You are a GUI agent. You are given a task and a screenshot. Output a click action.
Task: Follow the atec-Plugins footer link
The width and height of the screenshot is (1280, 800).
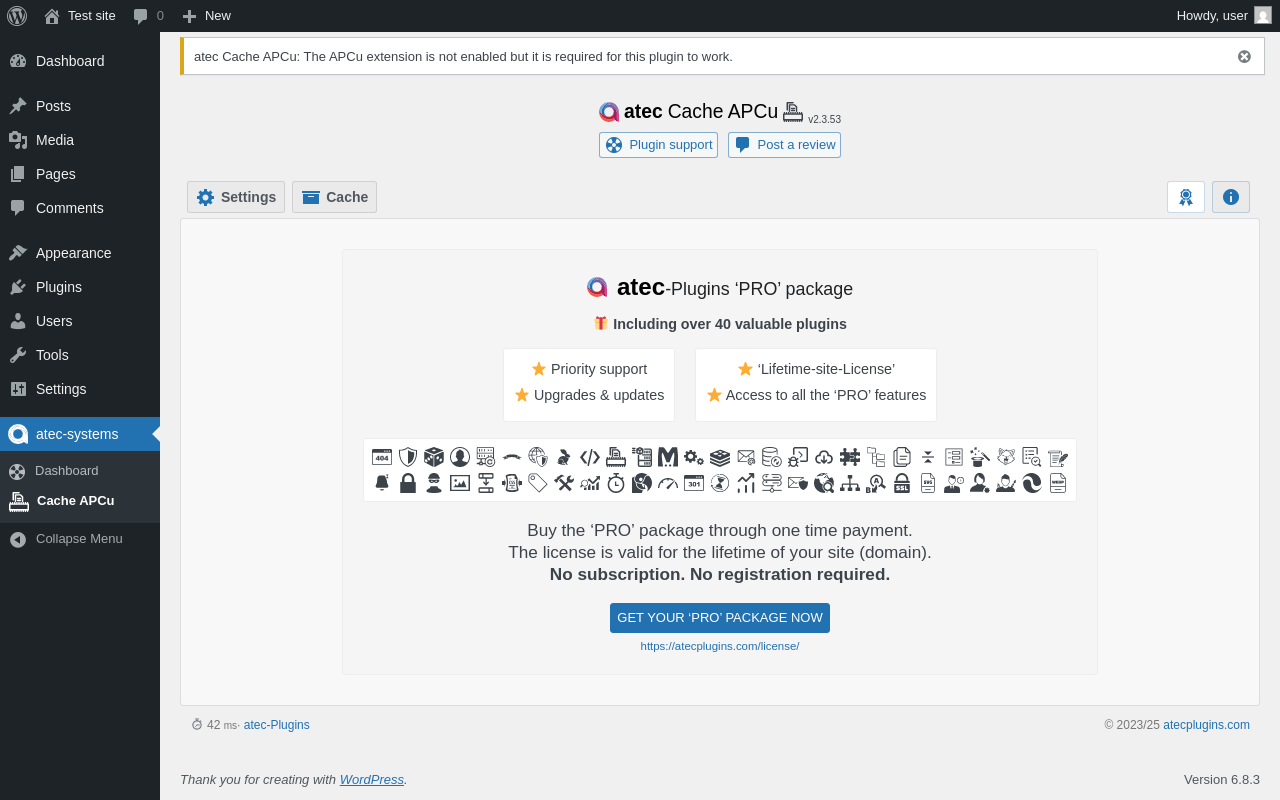(277, 725)
